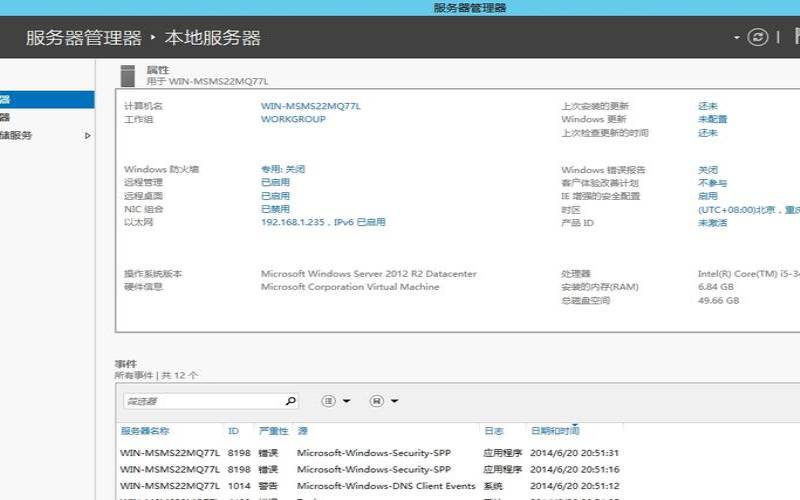Select the highlighted local server sidebar item

click(47, 99)
